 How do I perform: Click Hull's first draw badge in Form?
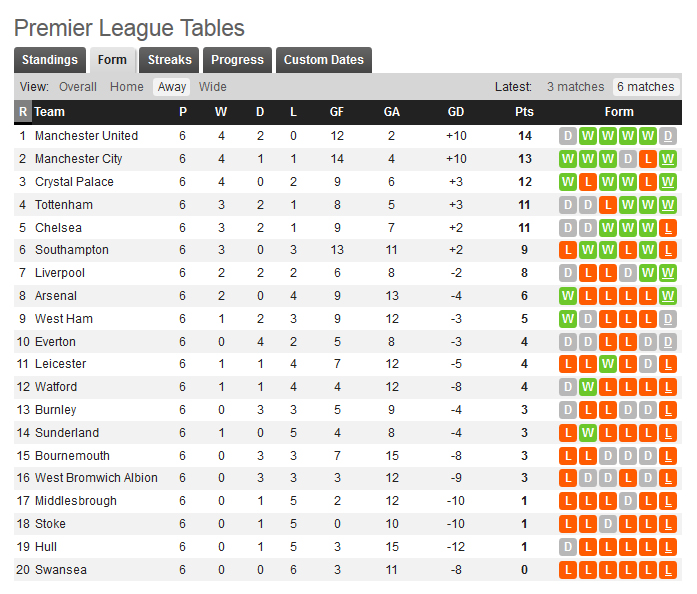tap(568, 547)
